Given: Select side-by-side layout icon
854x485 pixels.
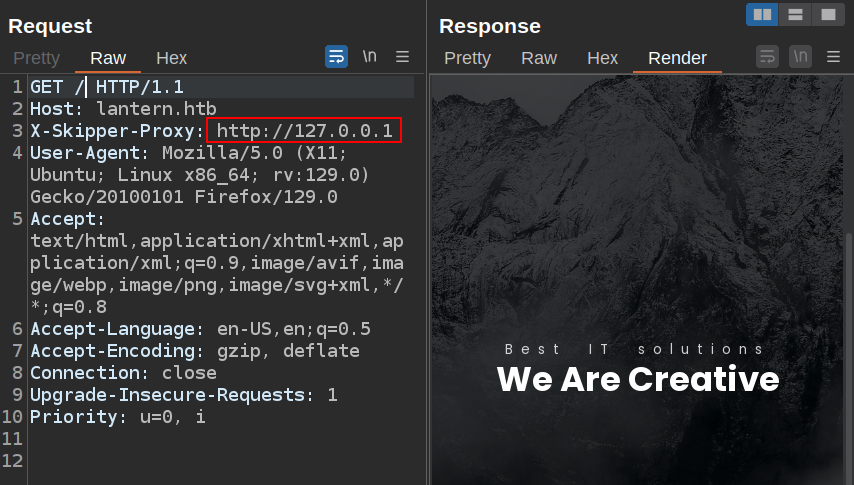Looking at the screenshot, I should coord(762,14).
